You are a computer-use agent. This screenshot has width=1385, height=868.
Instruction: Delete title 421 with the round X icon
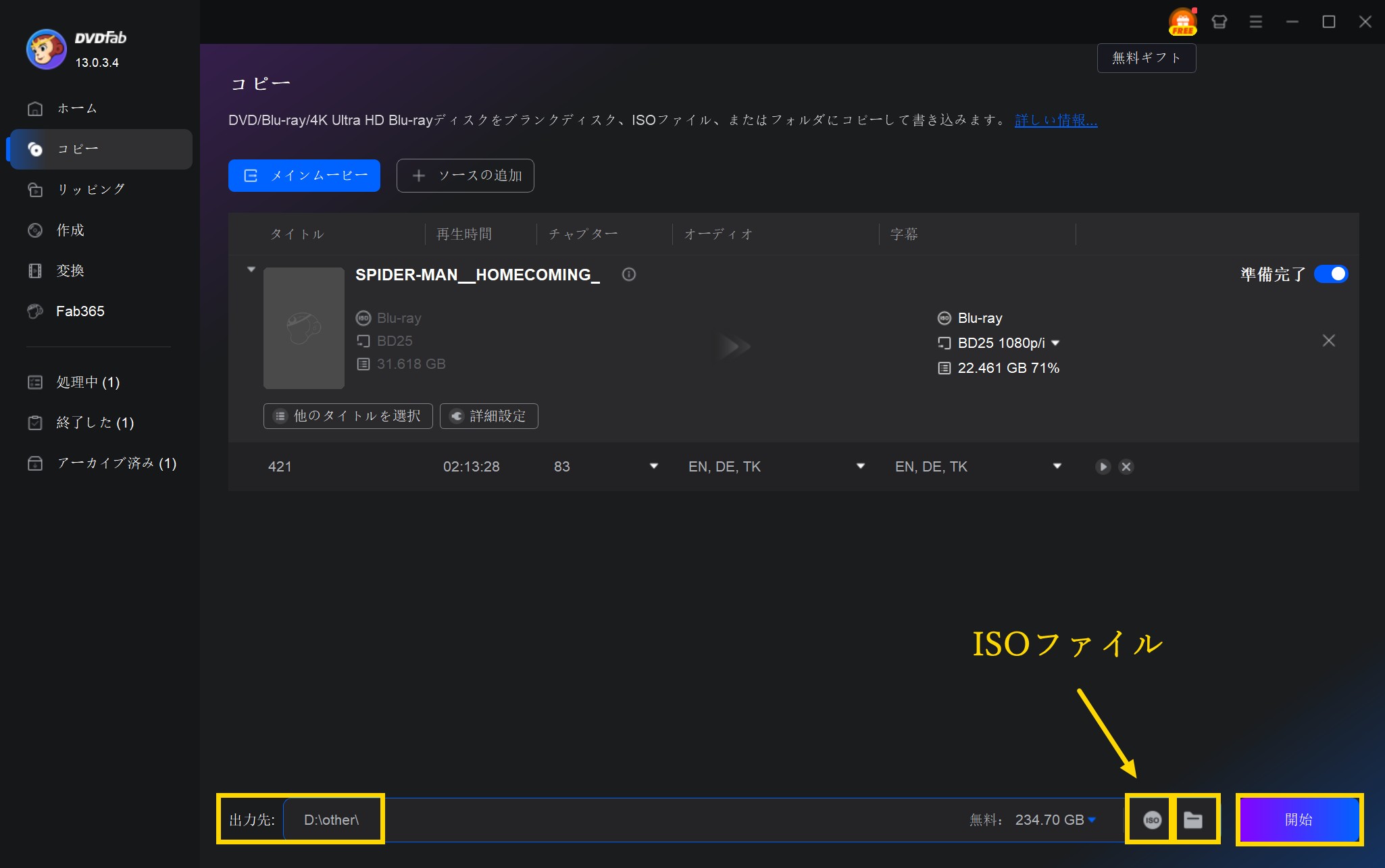(x=1126, y=467)
